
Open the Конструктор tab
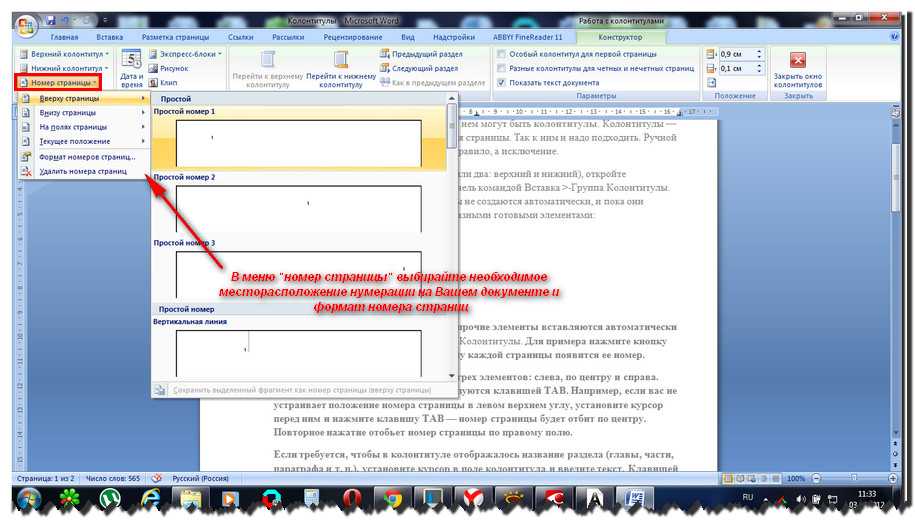620,37
